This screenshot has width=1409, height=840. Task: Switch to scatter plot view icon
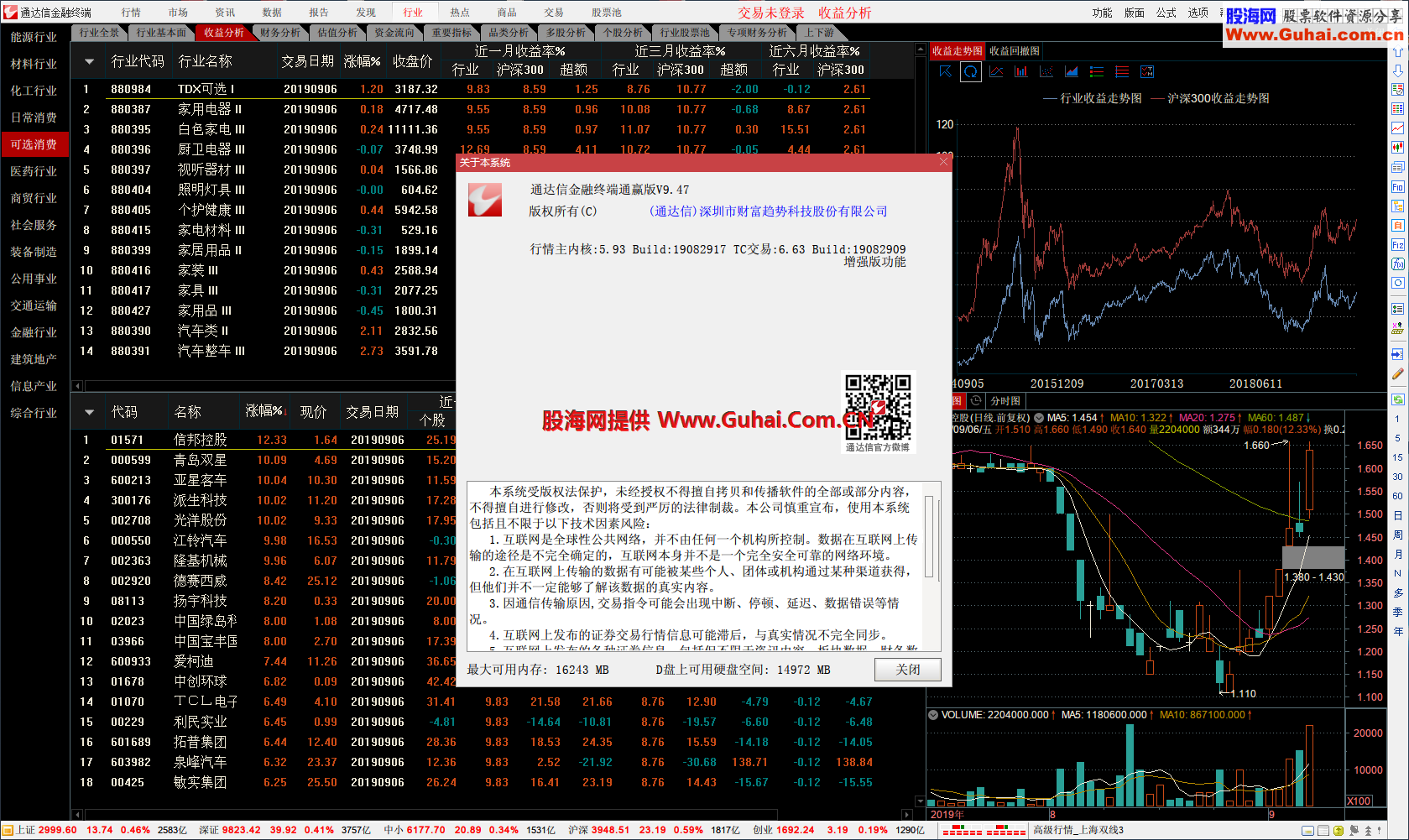point(1046,71)
